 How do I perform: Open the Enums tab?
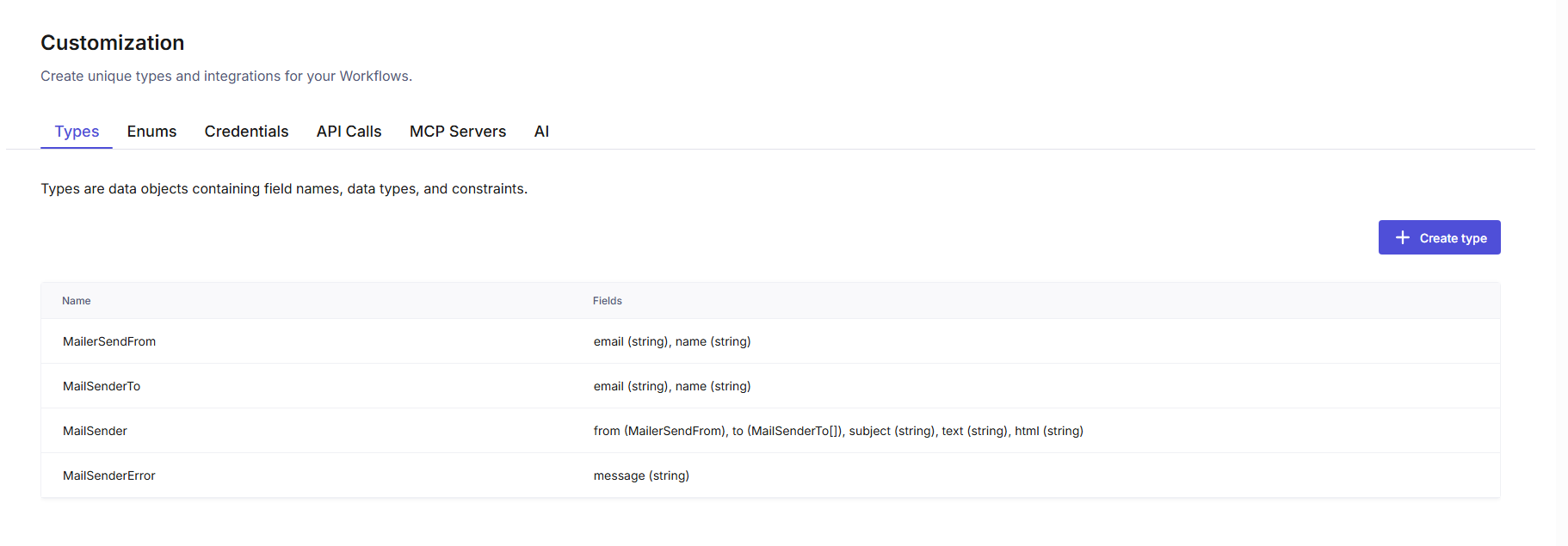click(151, 132)
